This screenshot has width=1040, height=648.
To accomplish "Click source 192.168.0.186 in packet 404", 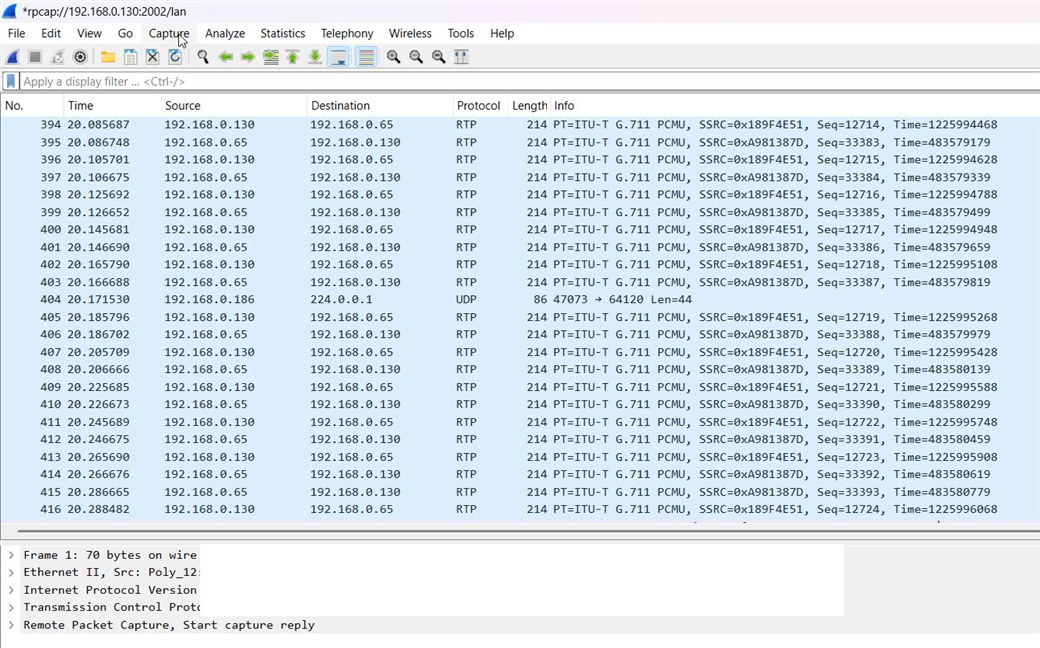I will tap(210, 300).
